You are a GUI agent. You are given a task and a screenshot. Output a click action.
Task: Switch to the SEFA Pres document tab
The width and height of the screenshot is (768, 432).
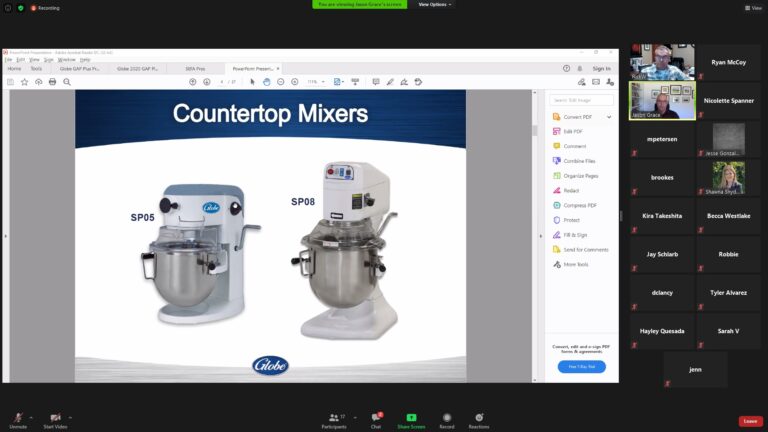click(195, 69)
